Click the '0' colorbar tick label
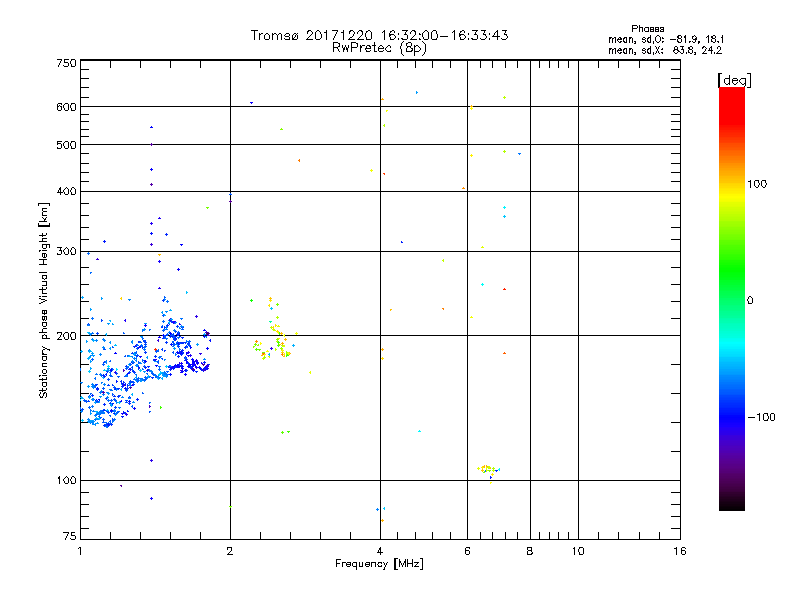 750,301
